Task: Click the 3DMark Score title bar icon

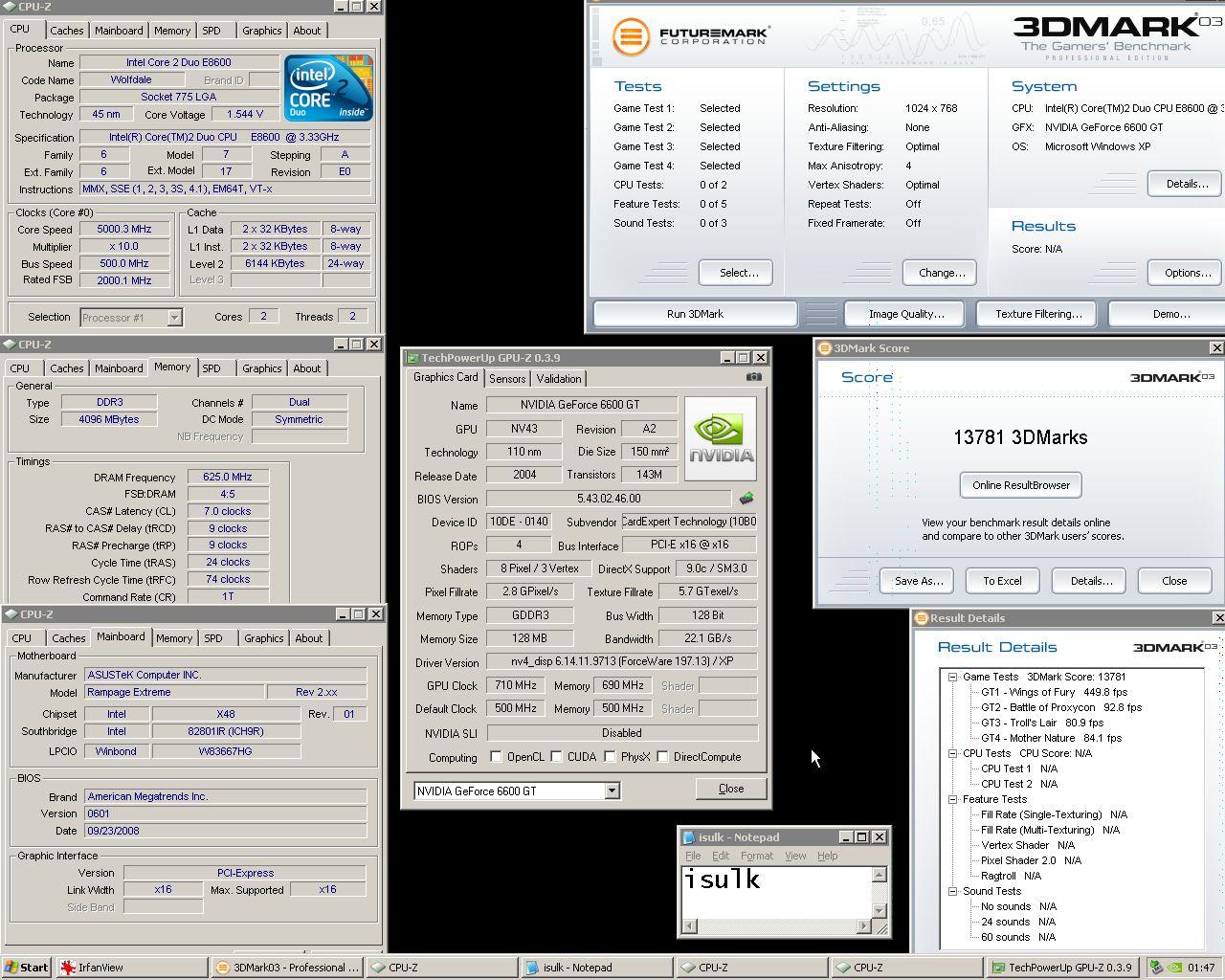Action: click(824, 348)
